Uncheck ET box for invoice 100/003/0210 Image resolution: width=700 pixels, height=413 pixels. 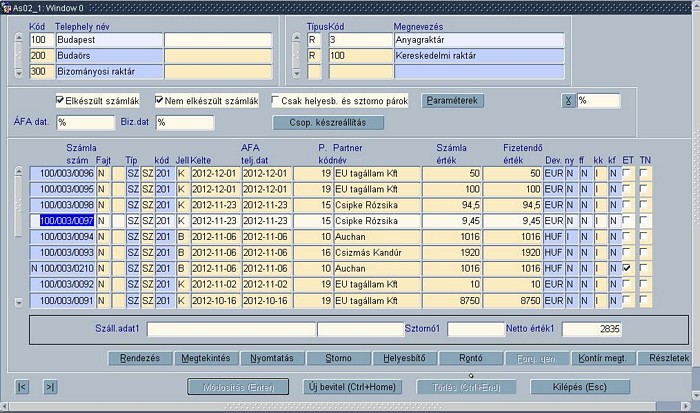[627, 268]
